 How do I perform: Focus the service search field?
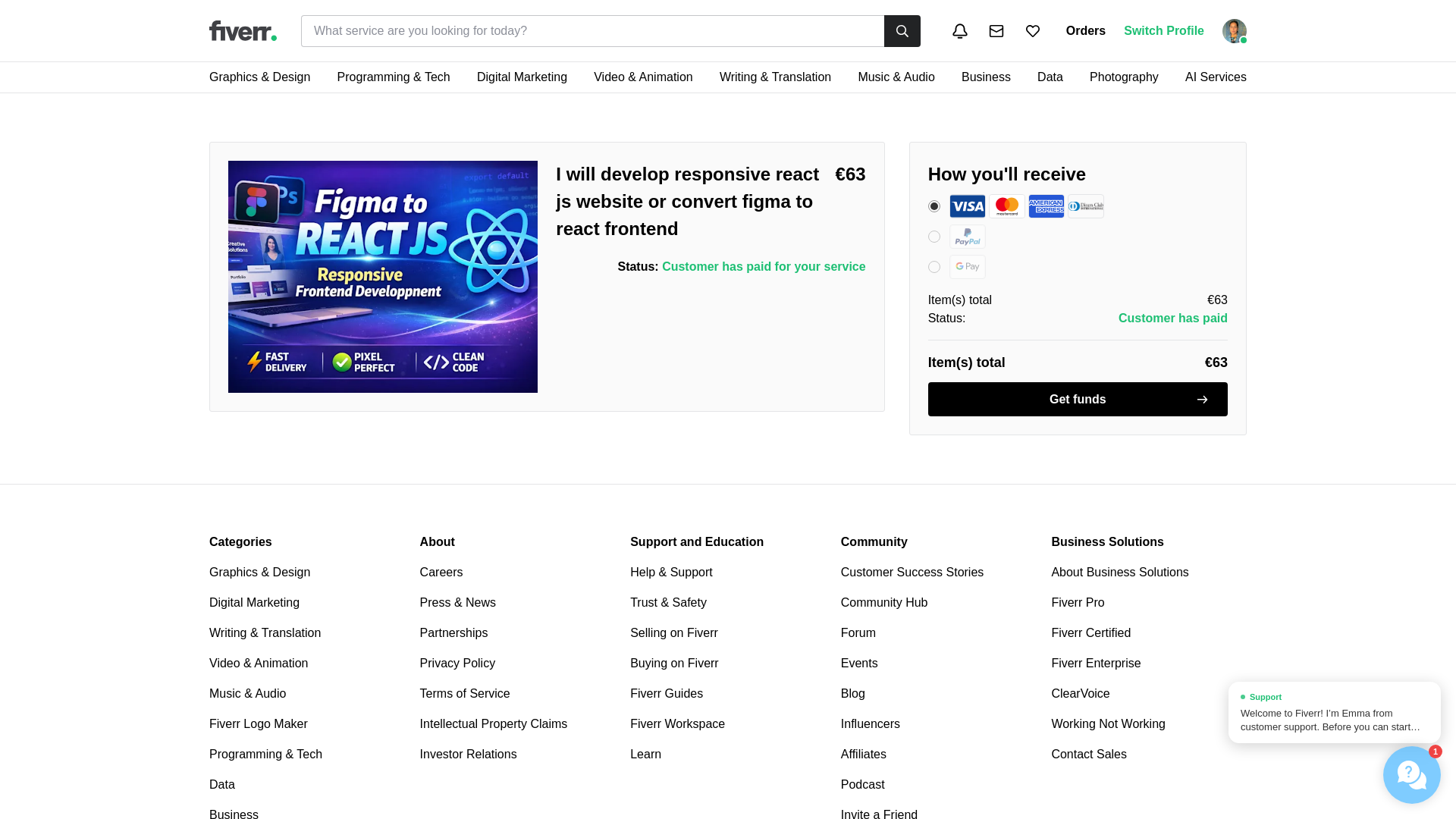click(x=592, y=31)
